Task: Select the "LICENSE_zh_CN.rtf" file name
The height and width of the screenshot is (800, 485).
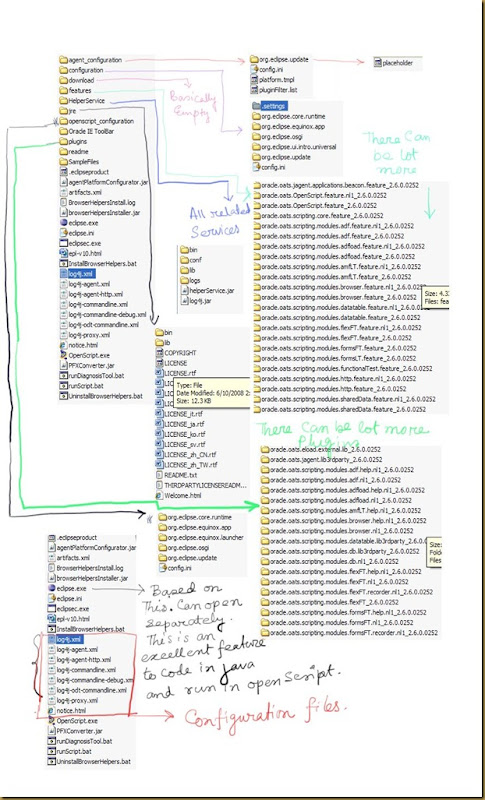Action: click(190, 455)
